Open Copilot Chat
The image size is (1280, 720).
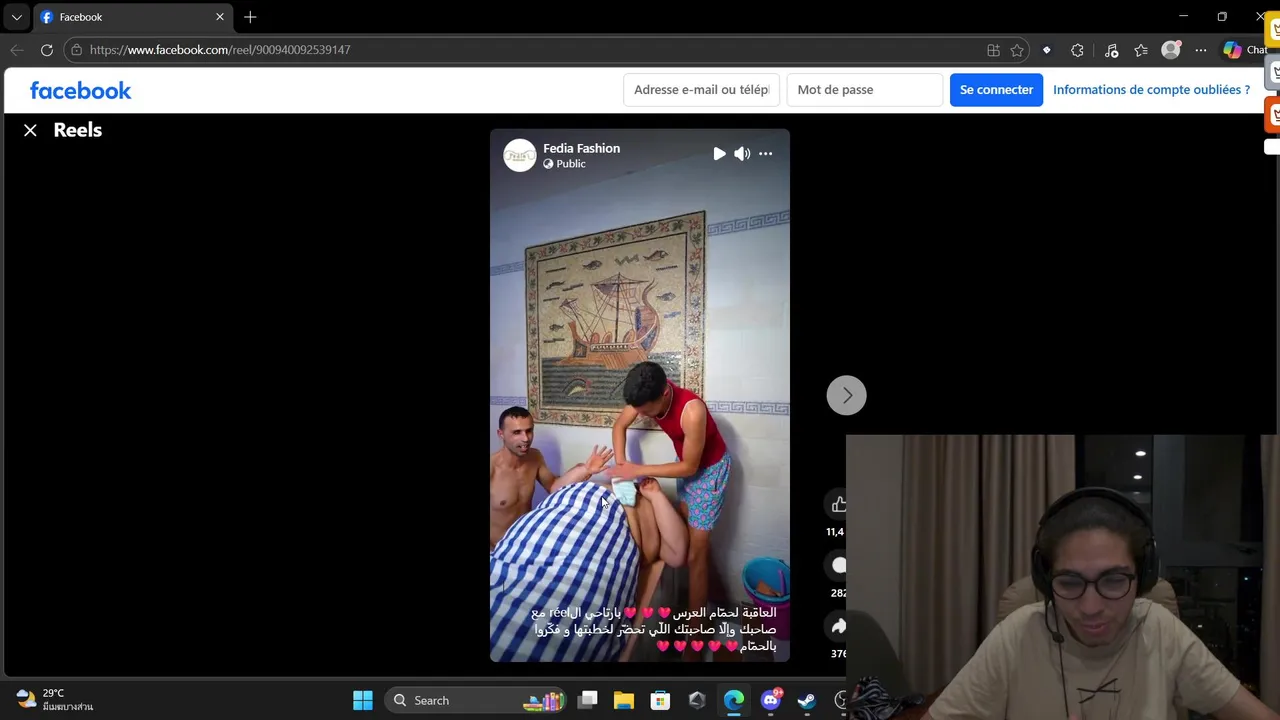tap(1244, 50)
